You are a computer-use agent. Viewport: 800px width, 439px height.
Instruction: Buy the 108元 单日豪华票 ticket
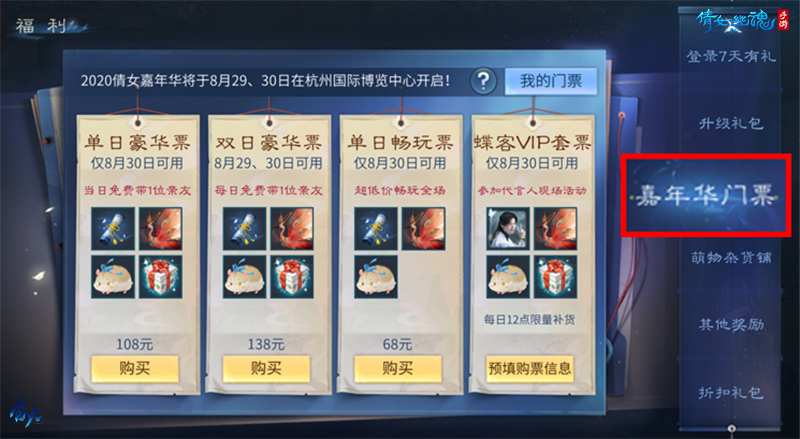click(135, 369)
